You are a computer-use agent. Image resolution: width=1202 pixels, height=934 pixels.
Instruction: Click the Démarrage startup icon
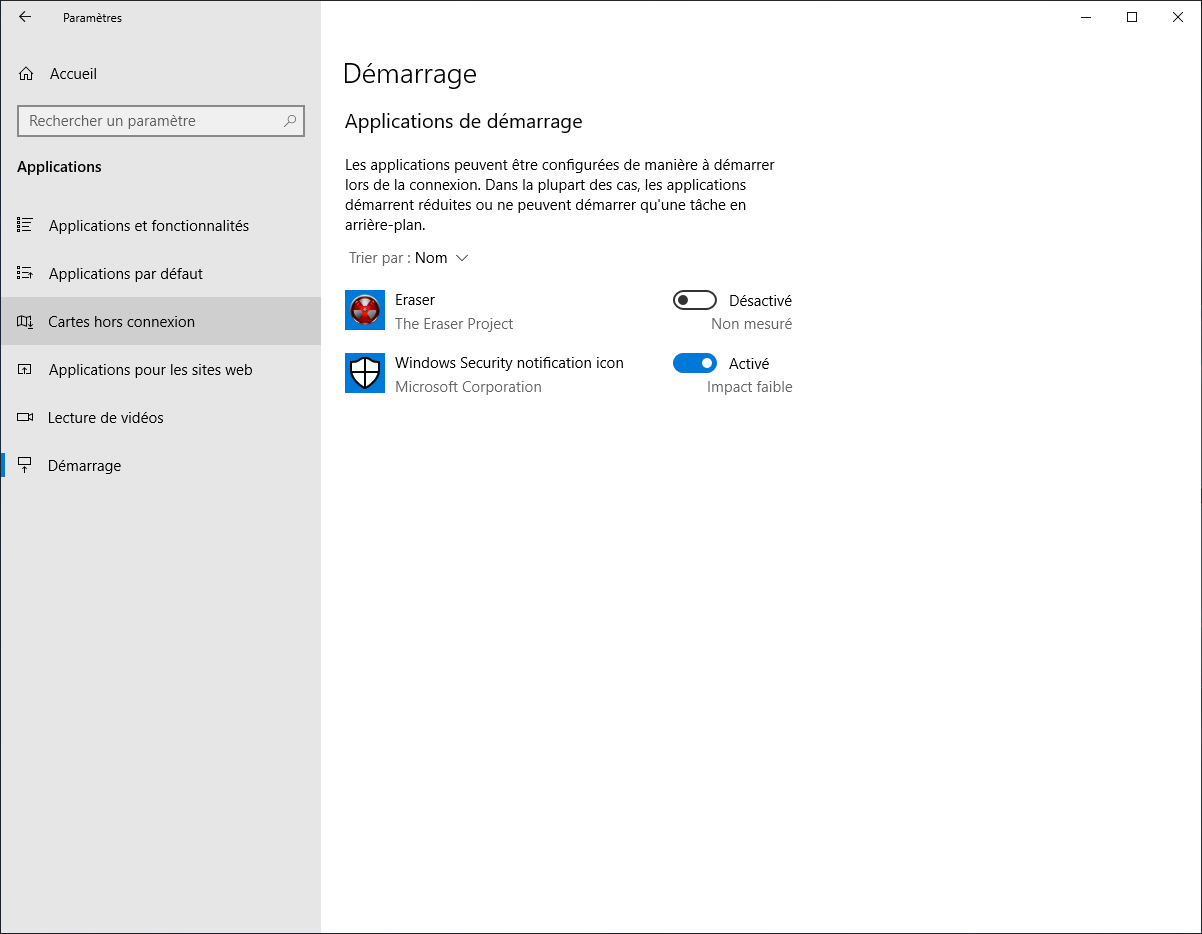[x=25, y=465]
